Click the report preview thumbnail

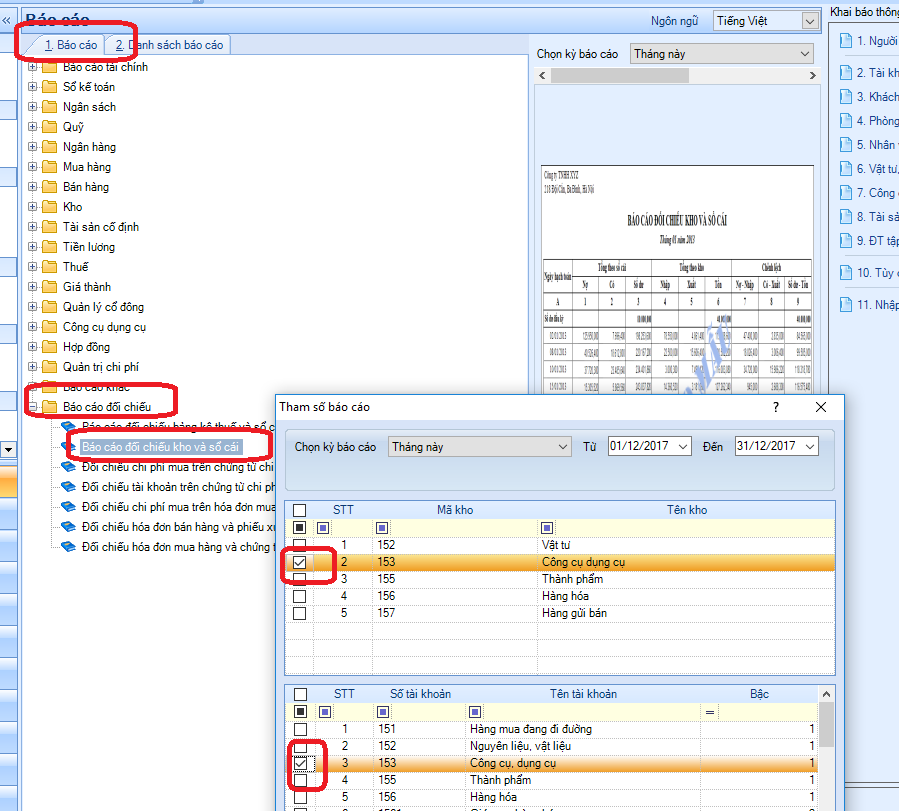pos(677,279)
